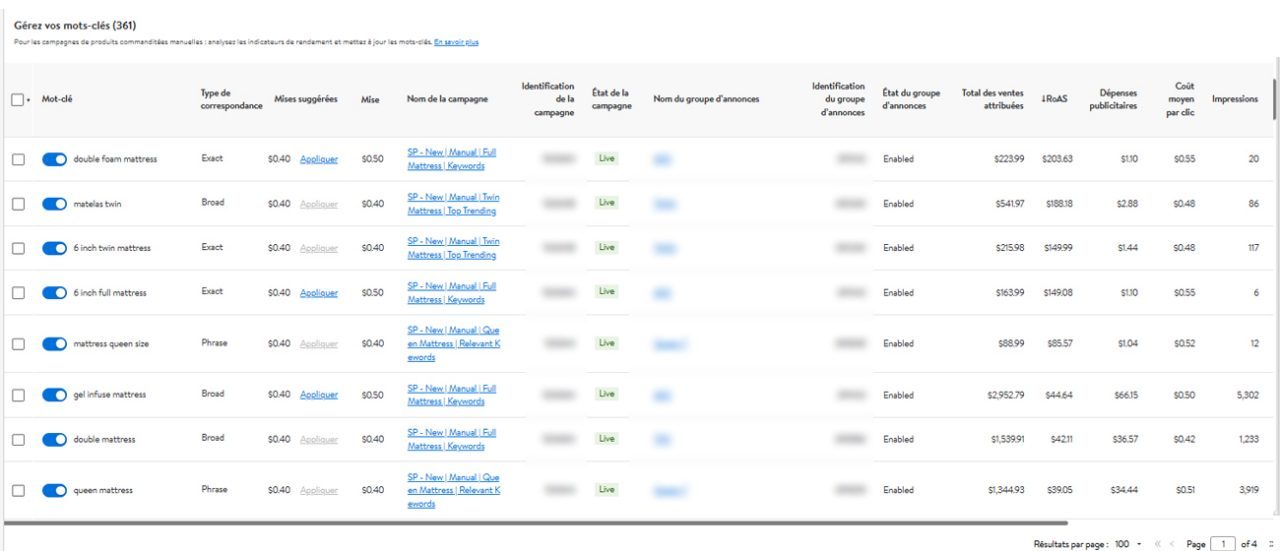Click the Live badge in queen mattress row
The height and width of the screenshot is (551, 1280).
point(605,490)
